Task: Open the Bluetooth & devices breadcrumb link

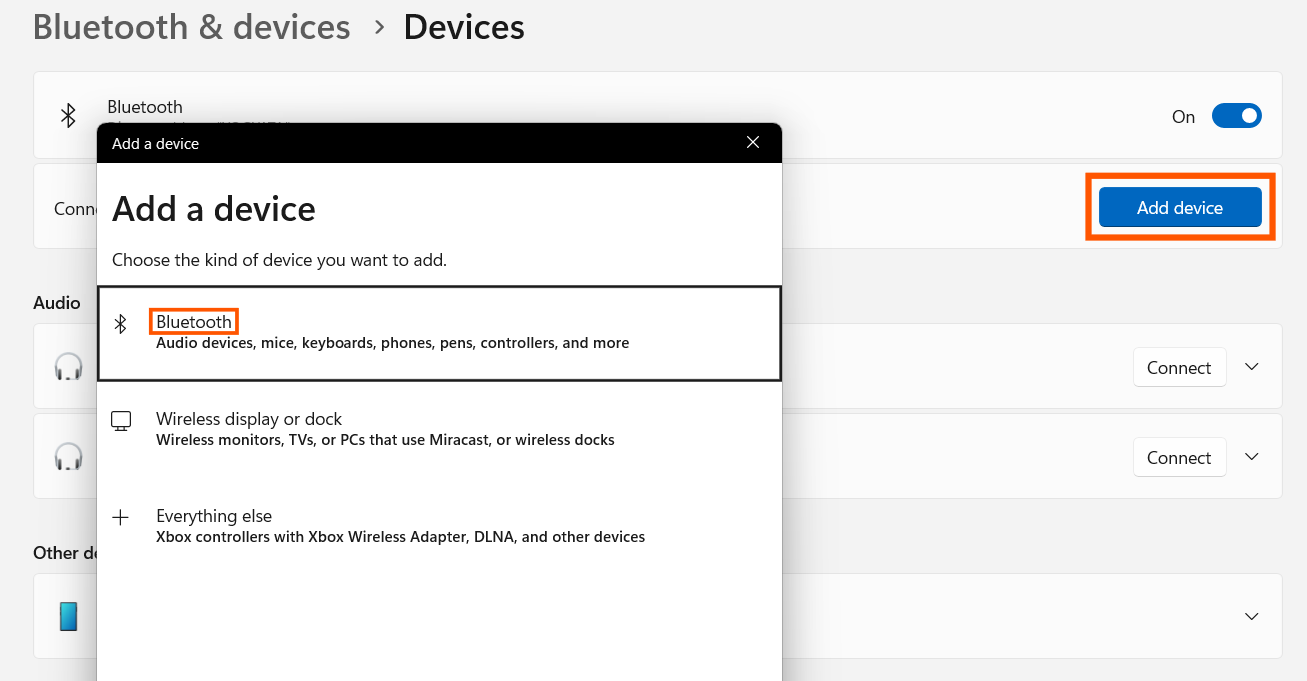Action: pos(191,27)
